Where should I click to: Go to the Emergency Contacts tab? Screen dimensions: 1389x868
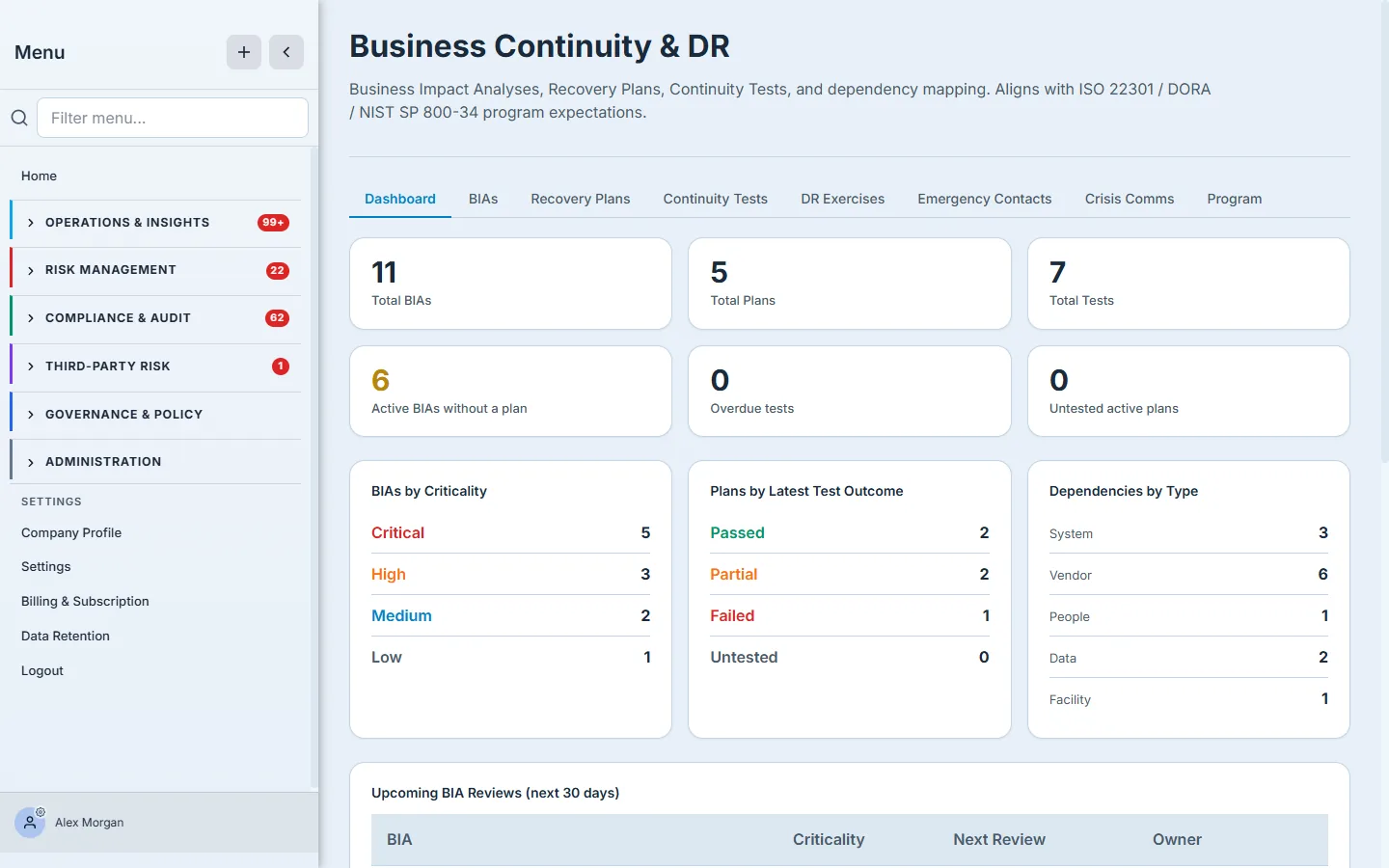985,199
